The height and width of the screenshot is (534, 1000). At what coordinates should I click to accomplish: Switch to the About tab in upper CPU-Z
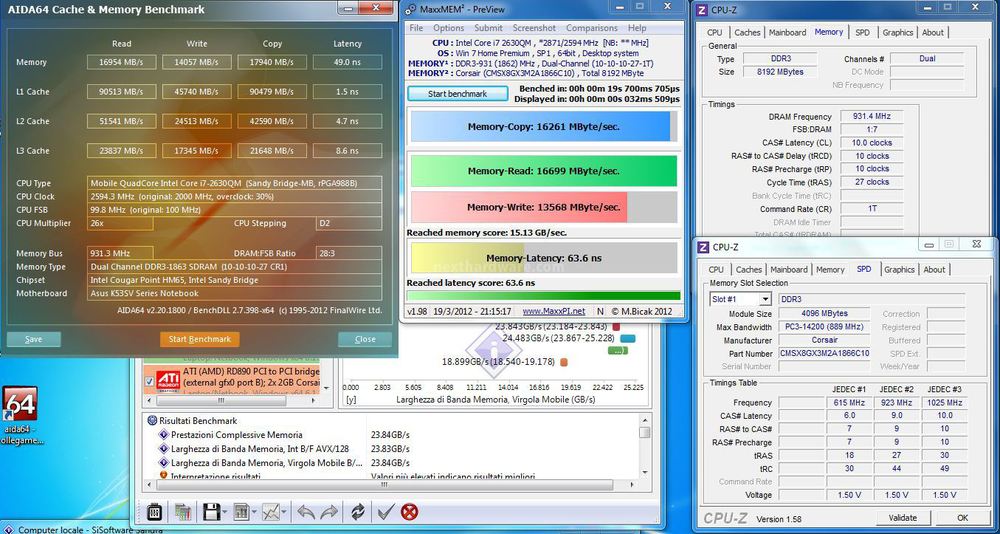(x=932, y=33)
